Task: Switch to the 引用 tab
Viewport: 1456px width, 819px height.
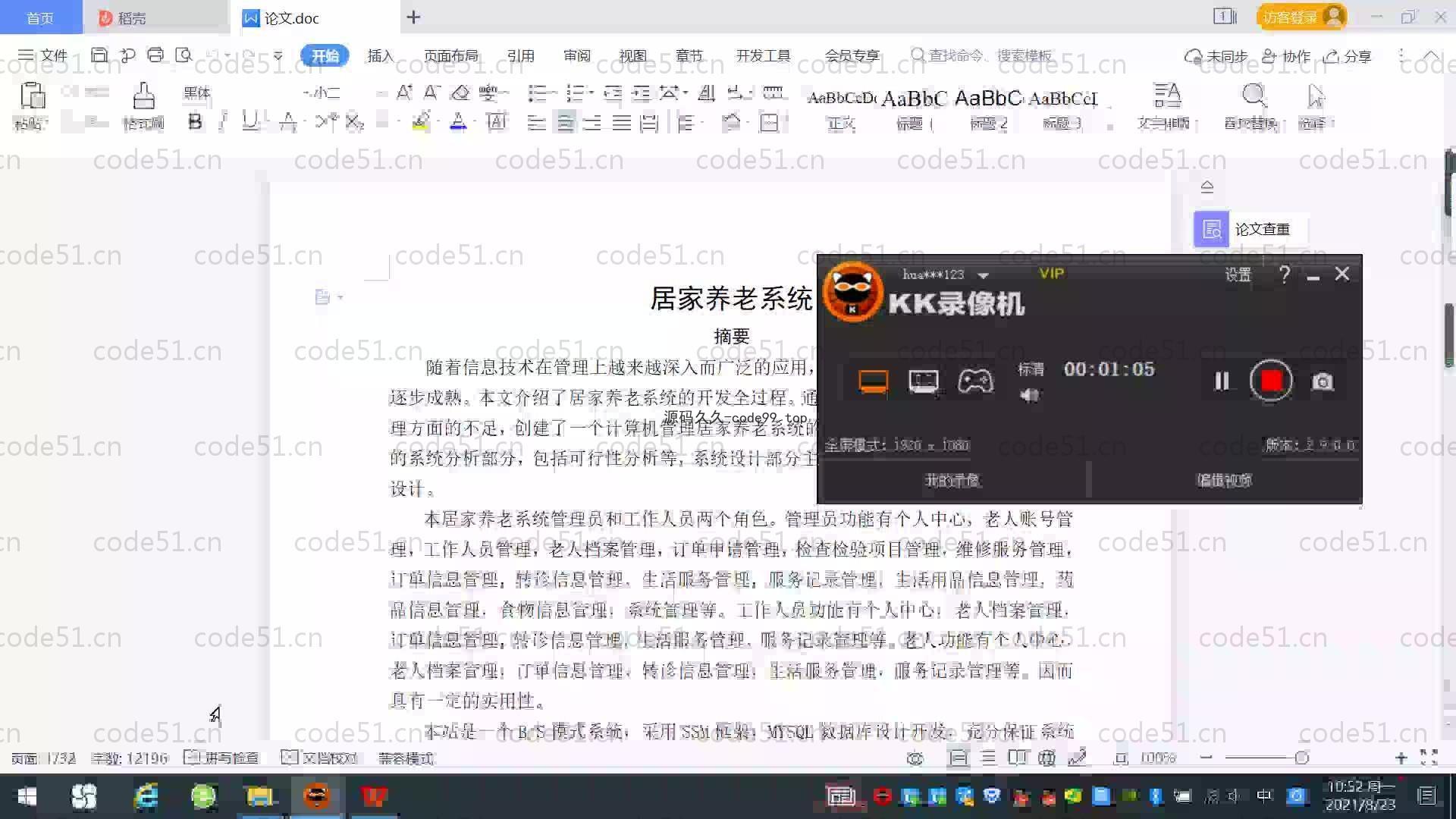Action: tap(520, 56)
